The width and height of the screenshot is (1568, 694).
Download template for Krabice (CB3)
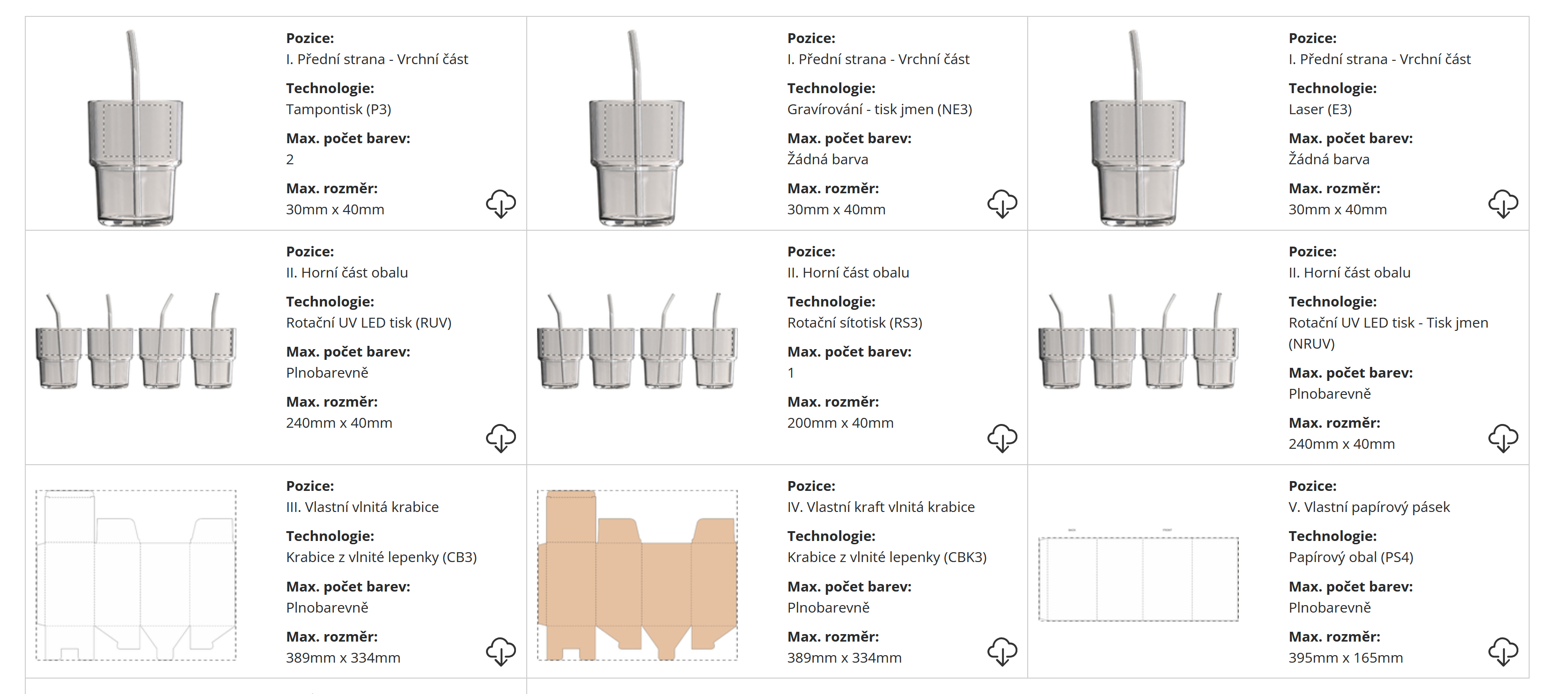click(501, 651)
